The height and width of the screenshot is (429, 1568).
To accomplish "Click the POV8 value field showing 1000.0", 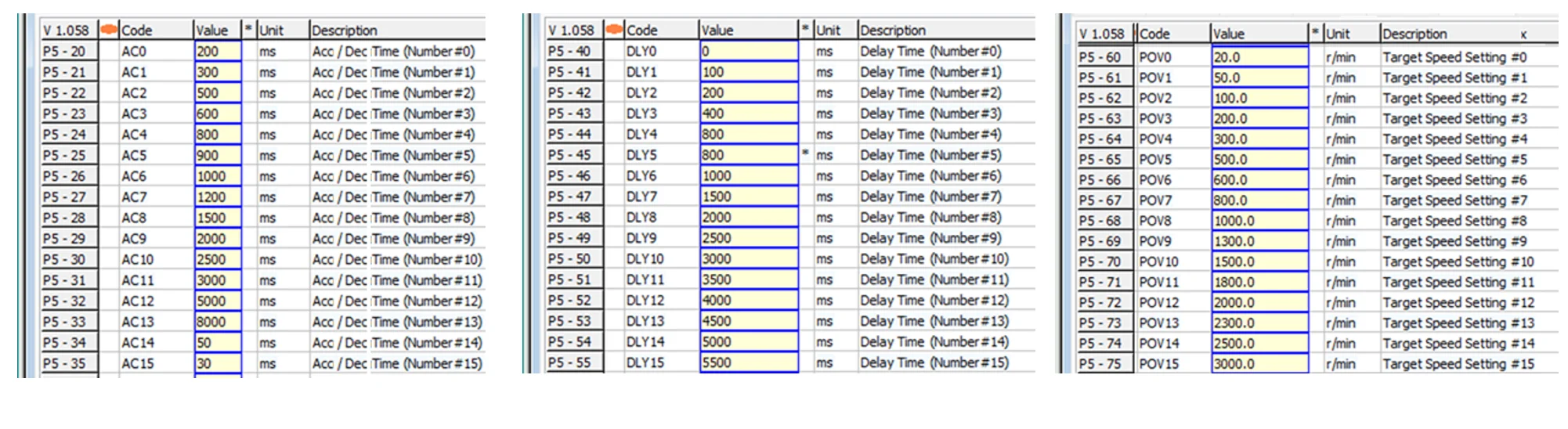I will tap(1259, 221).
